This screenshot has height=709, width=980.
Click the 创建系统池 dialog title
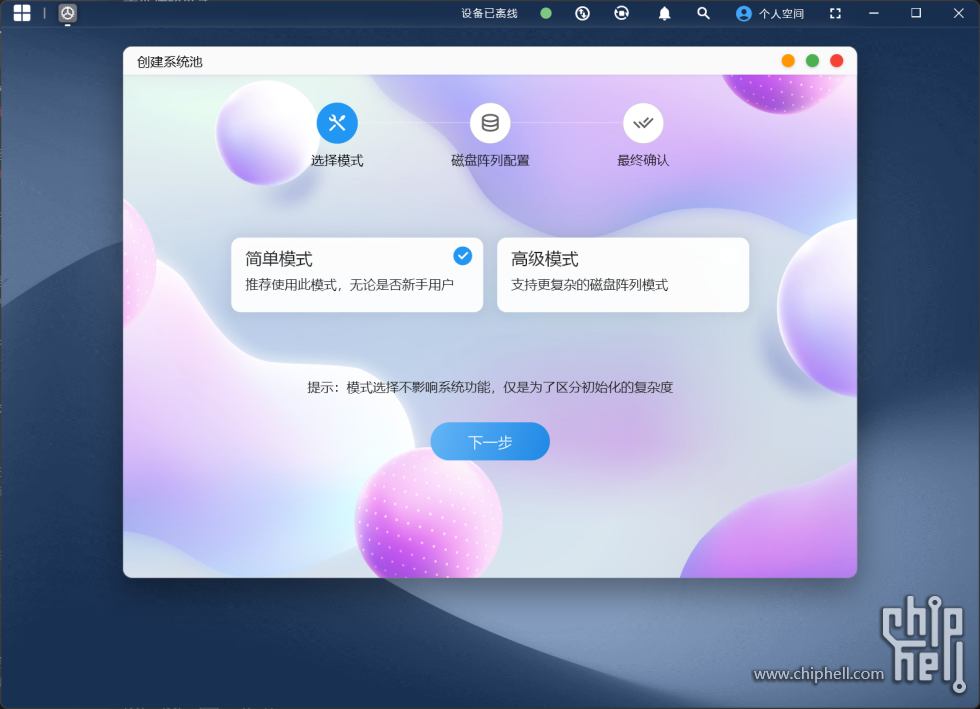click(170, 62)
